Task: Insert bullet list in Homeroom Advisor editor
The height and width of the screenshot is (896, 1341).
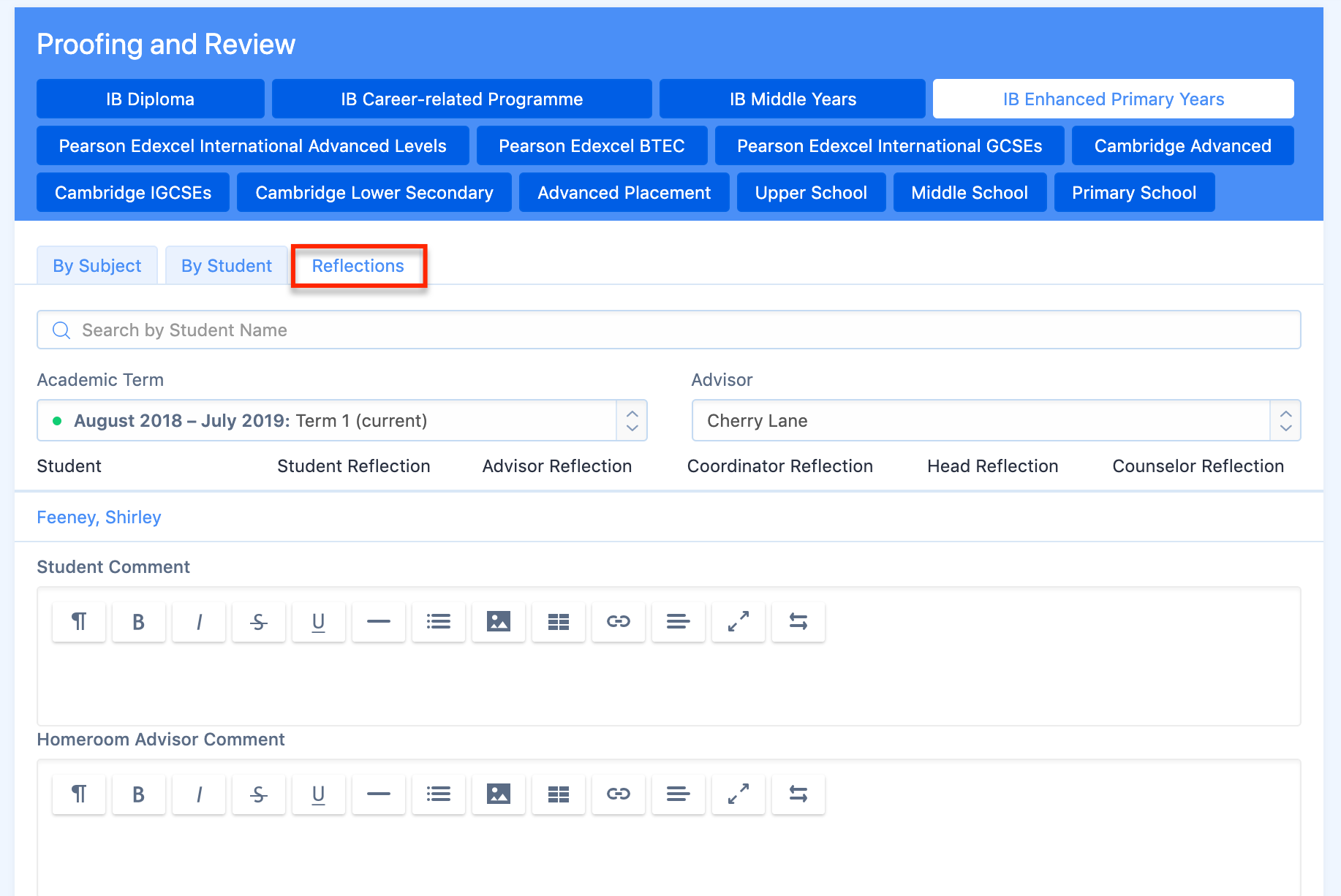Action: 439,794
